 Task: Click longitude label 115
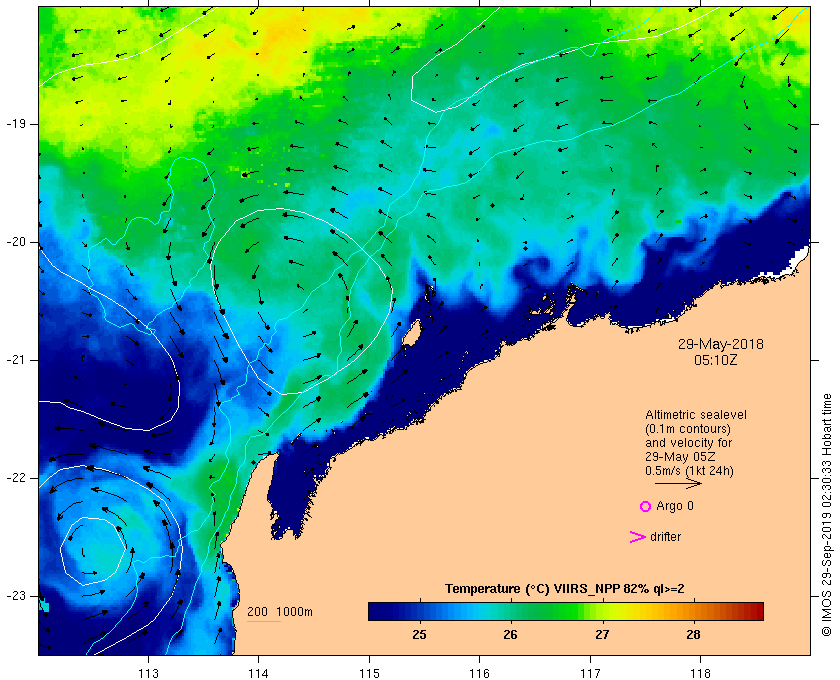click(x=369, y=673)
